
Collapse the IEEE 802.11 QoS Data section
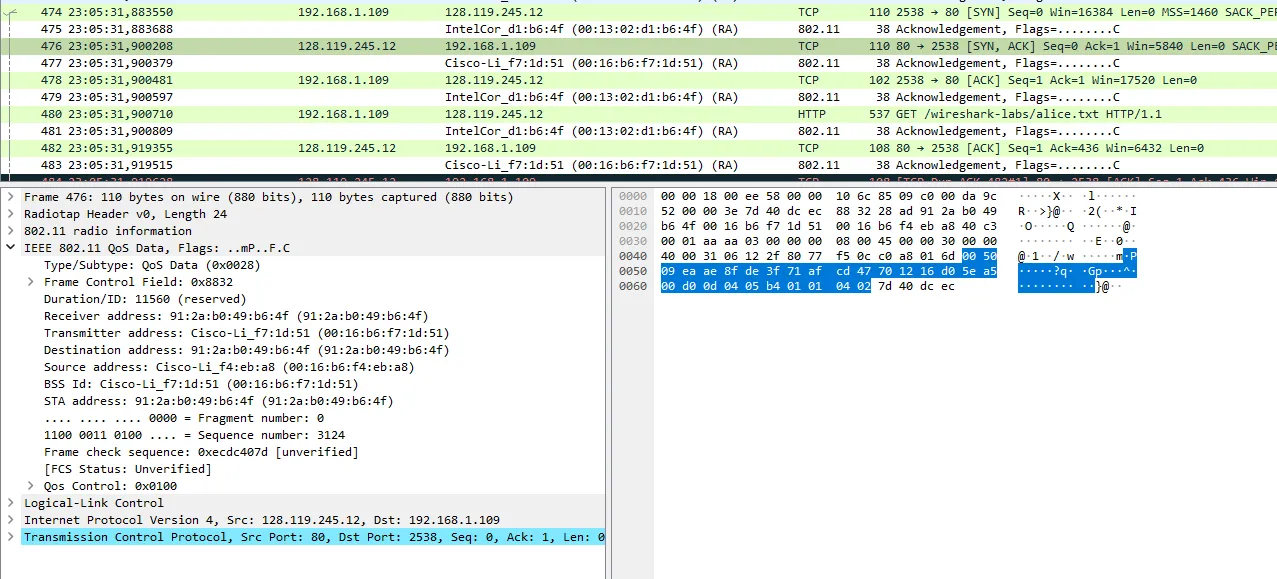11,248
